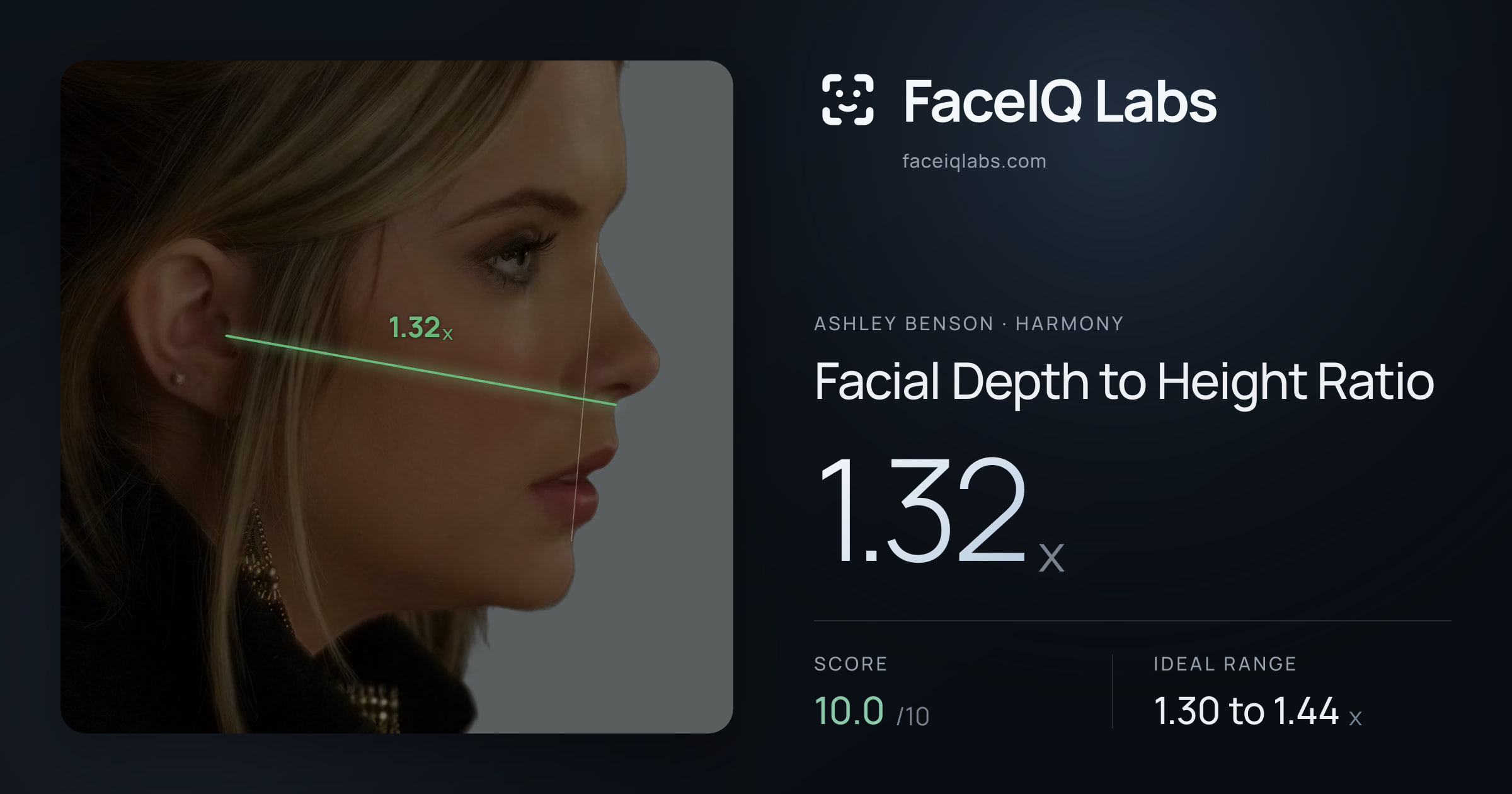Click the SCORE label
The image size is (1512, 794).
coord(850,664)
